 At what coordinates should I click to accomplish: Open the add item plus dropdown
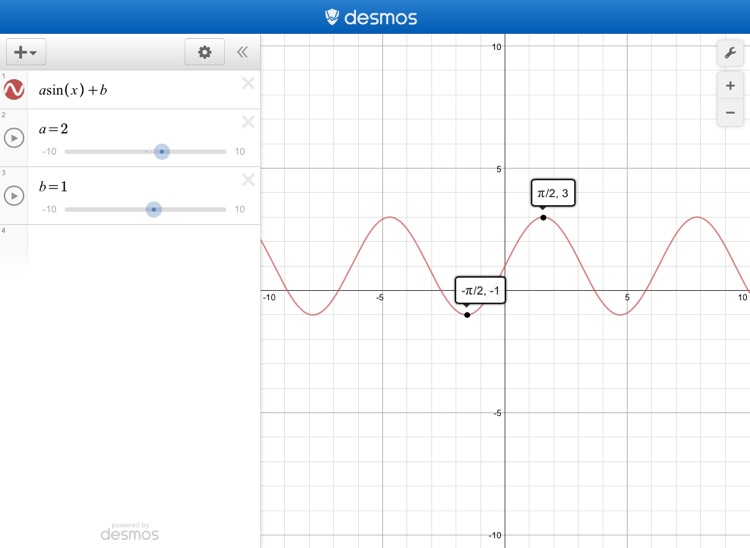[26, 52]
